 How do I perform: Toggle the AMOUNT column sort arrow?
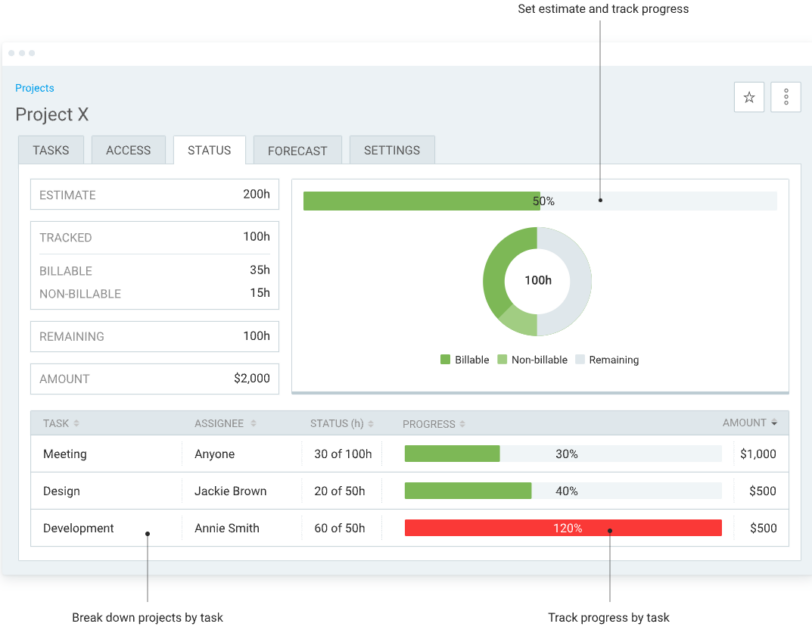[x=774, y=423]
